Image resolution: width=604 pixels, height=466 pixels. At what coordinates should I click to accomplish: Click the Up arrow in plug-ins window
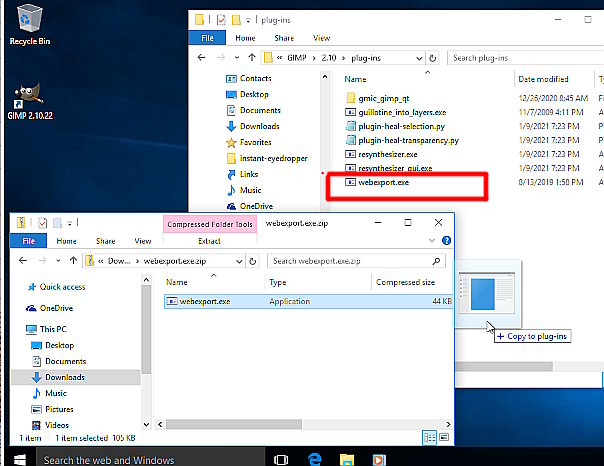253,58
